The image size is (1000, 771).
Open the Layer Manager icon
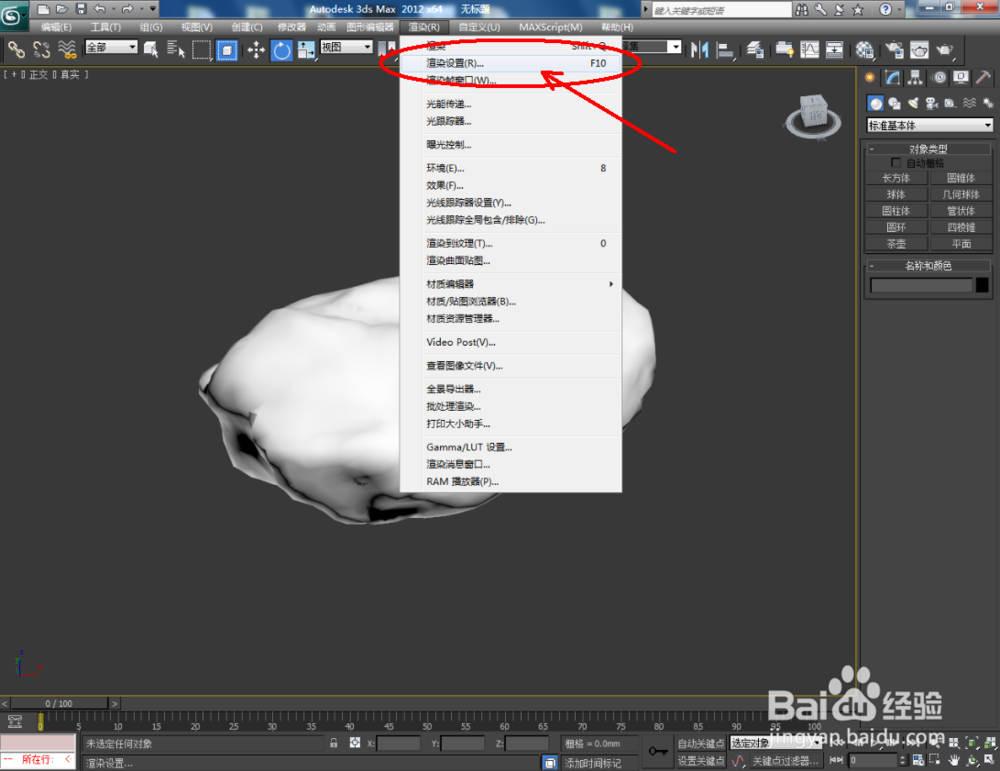coord(755,49)
